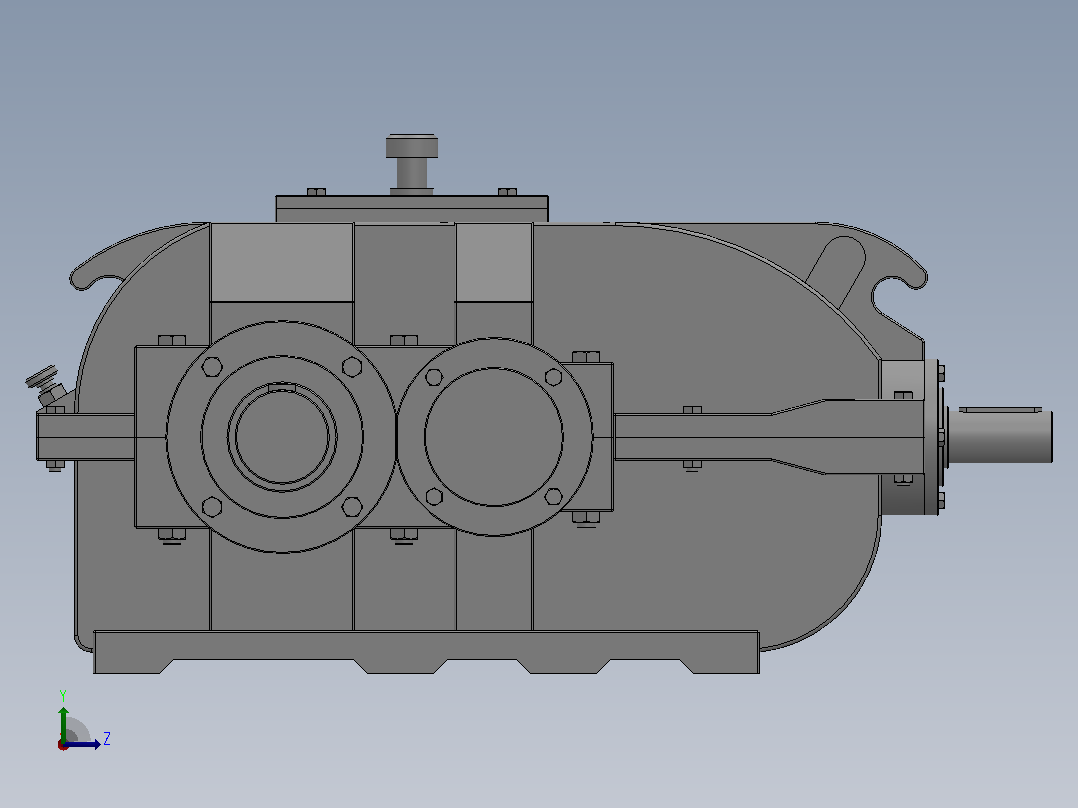This screenshot has height=808, width=1078.
Task: Select the rectangular inspection cover plate on top
Action: point(412,208)
